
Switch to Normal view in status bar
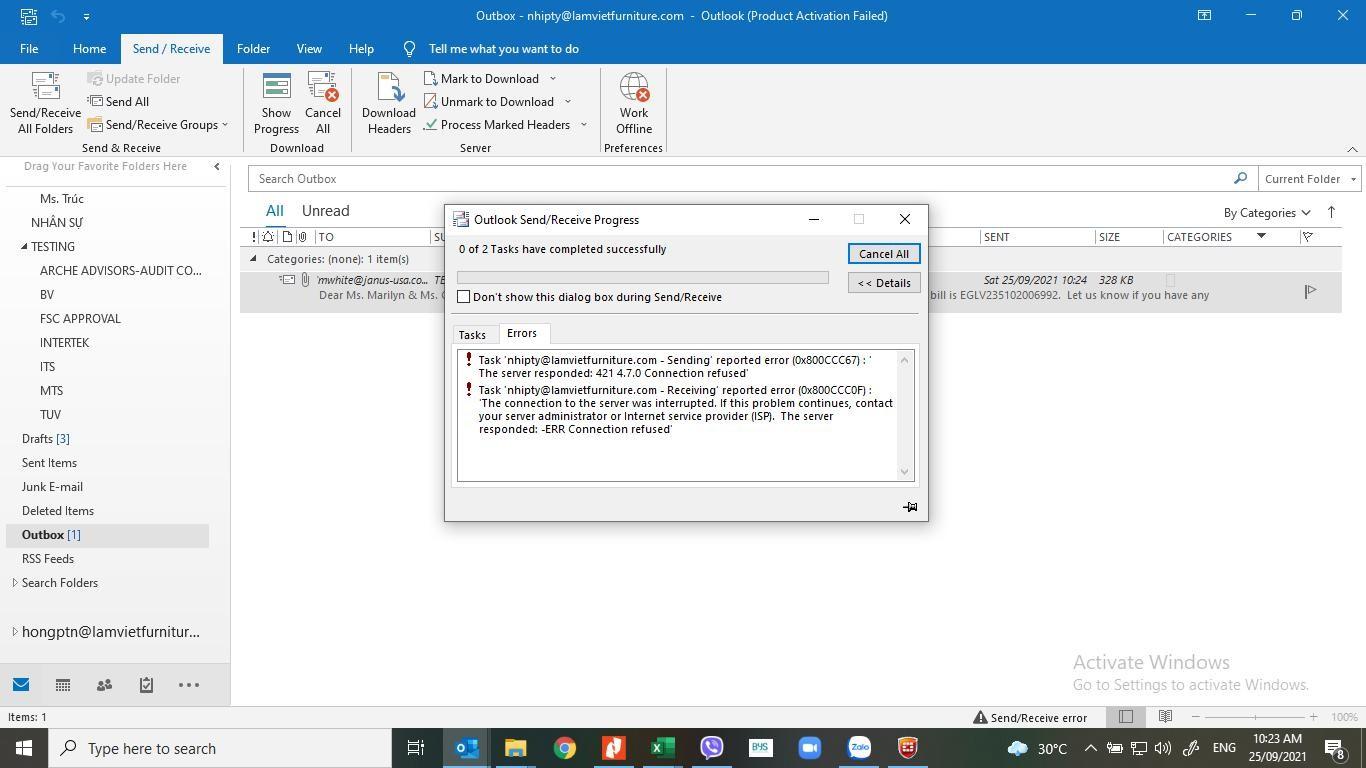[x=1126, y=717]
